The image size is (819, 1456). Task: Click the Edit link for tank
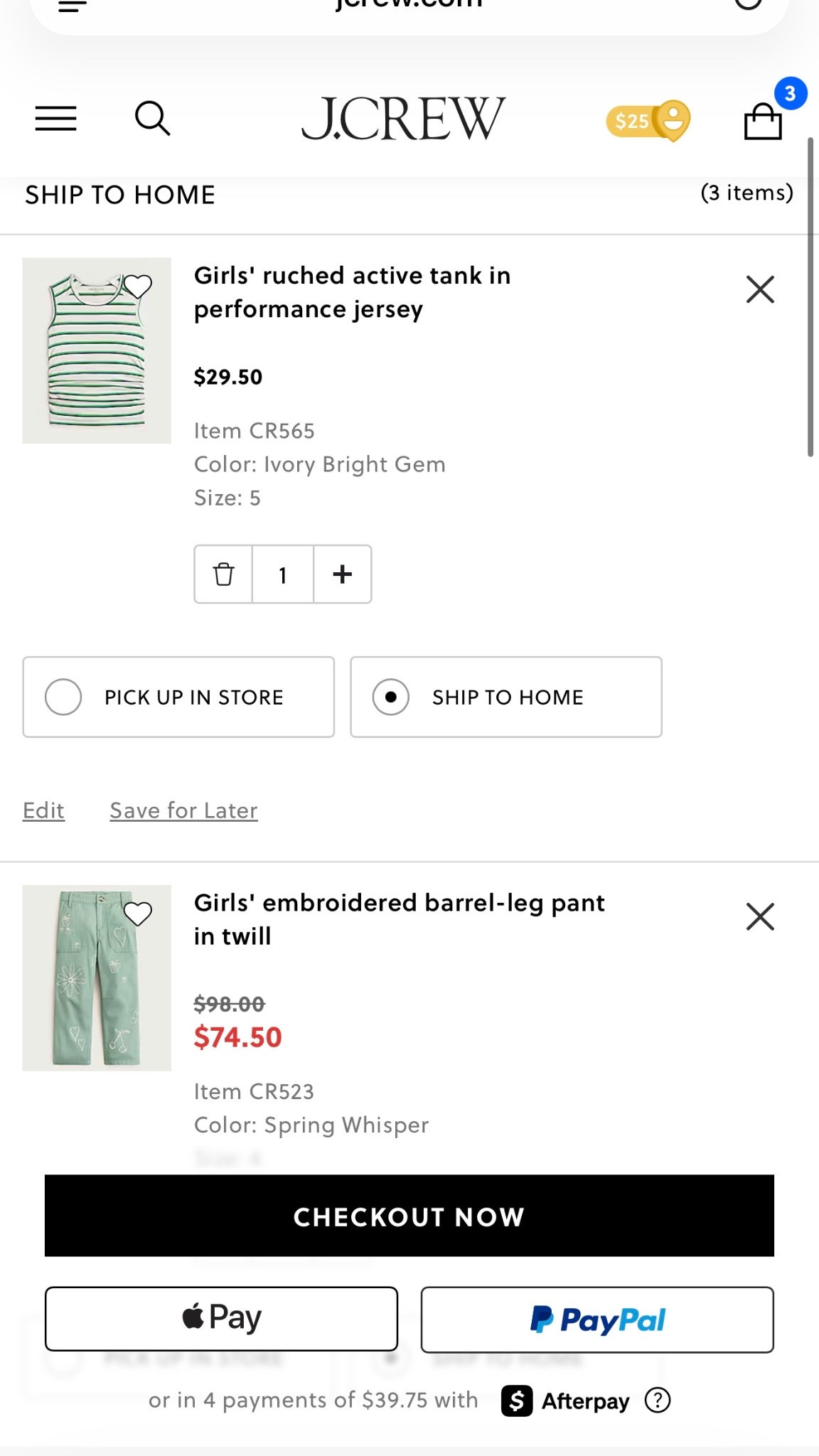(x=43, y=810)
